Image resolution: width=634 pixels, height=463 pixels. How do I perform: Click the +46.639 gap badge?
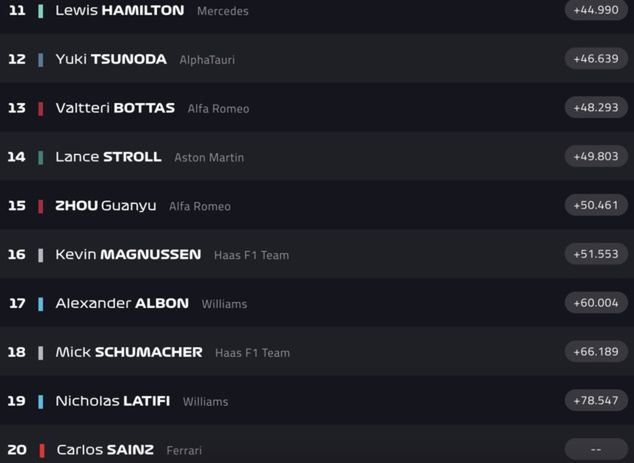596,59
